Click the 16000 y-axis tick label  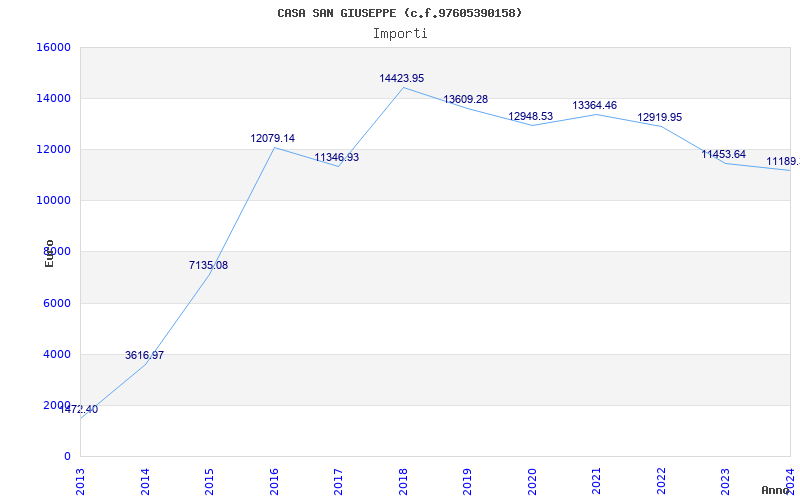pyautogui.click(x=53, y=47)
